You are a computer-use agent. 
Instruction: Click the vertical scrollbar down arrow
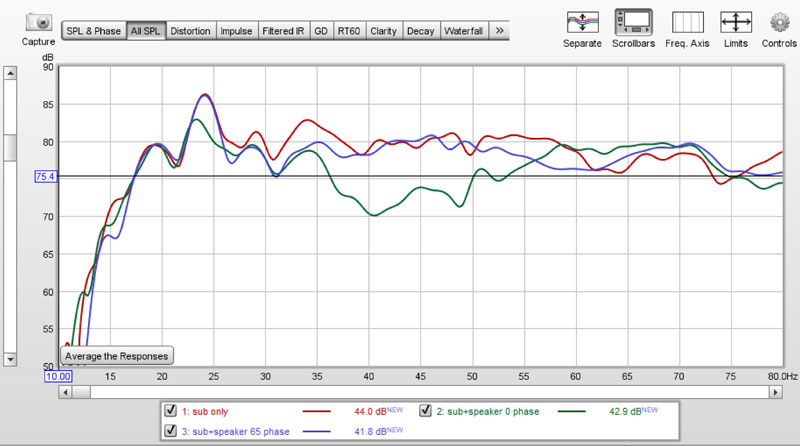[10, 358]
